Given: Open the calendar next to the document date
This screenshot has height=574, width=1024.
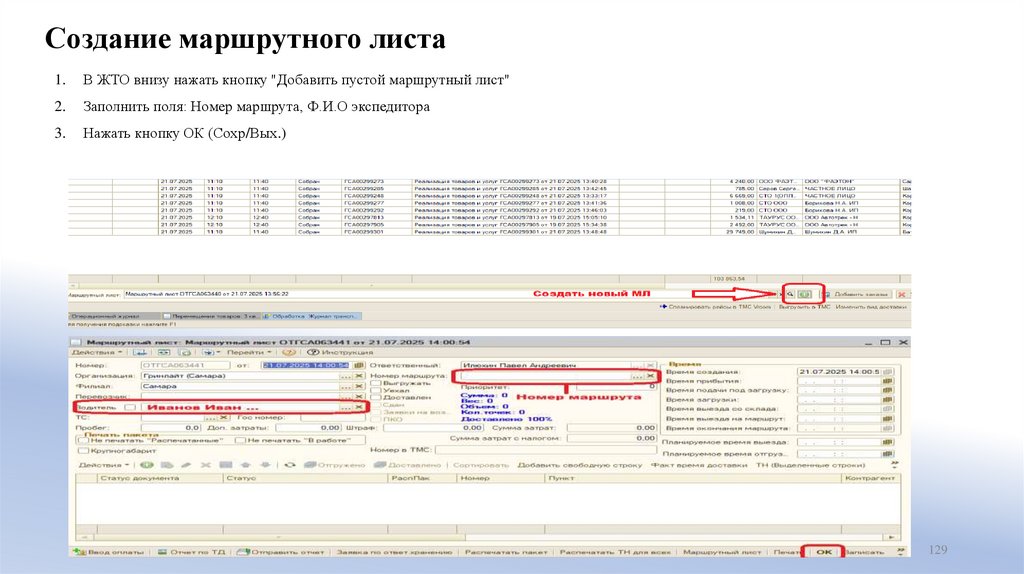Looking at the screenshot, I should pos(359,366).
